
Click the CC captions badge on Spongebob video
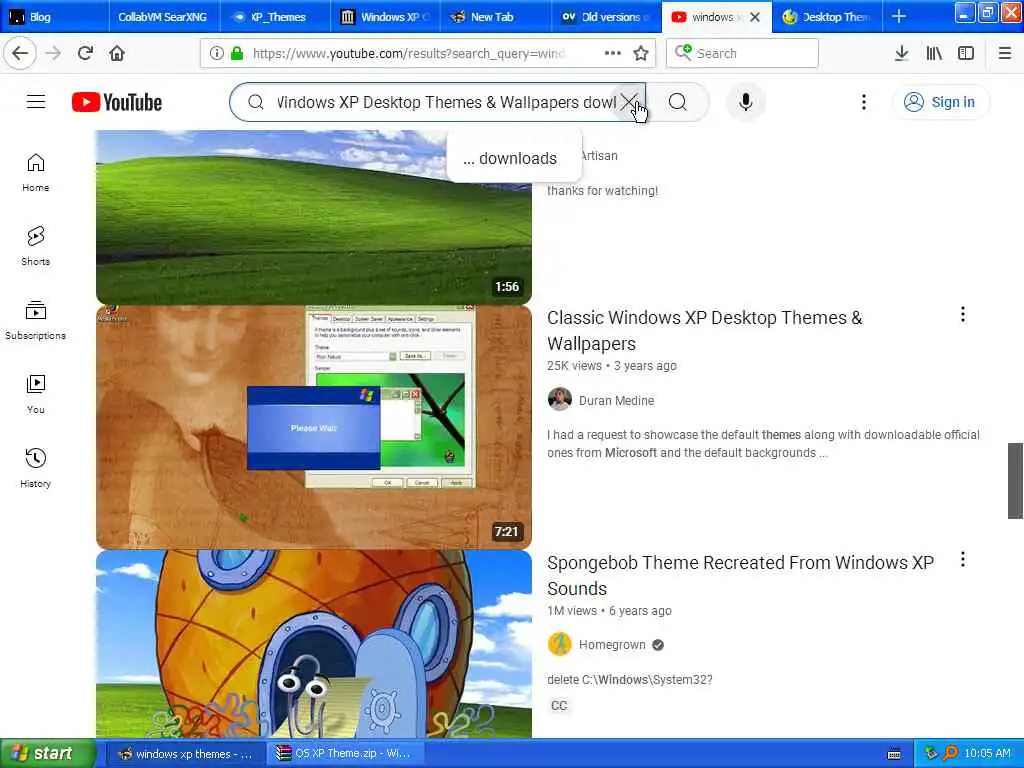point(559,705)
